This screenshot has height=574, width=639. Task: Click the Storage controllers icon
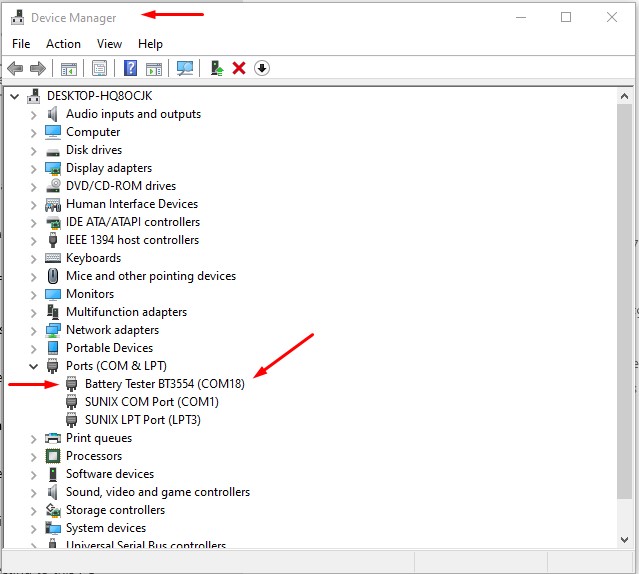pyautogui.click(x=53, y=510)
